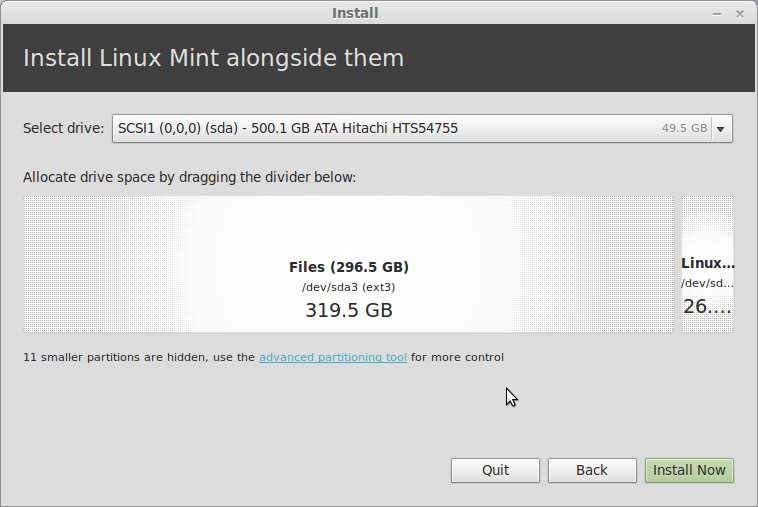Viewport: 758px width, 507px height.
Task: Start installation with Install Now
Action: point(689,470)
